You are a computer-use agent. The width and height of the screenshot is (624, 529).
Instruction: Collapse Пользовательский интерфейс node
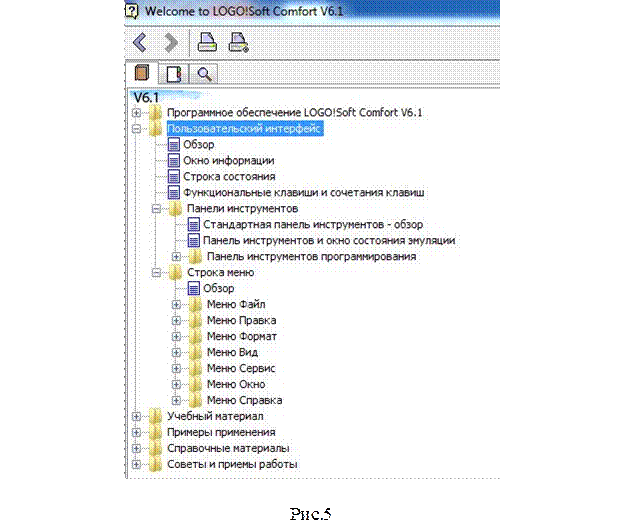pyautogui.click(x=136, y=129)
